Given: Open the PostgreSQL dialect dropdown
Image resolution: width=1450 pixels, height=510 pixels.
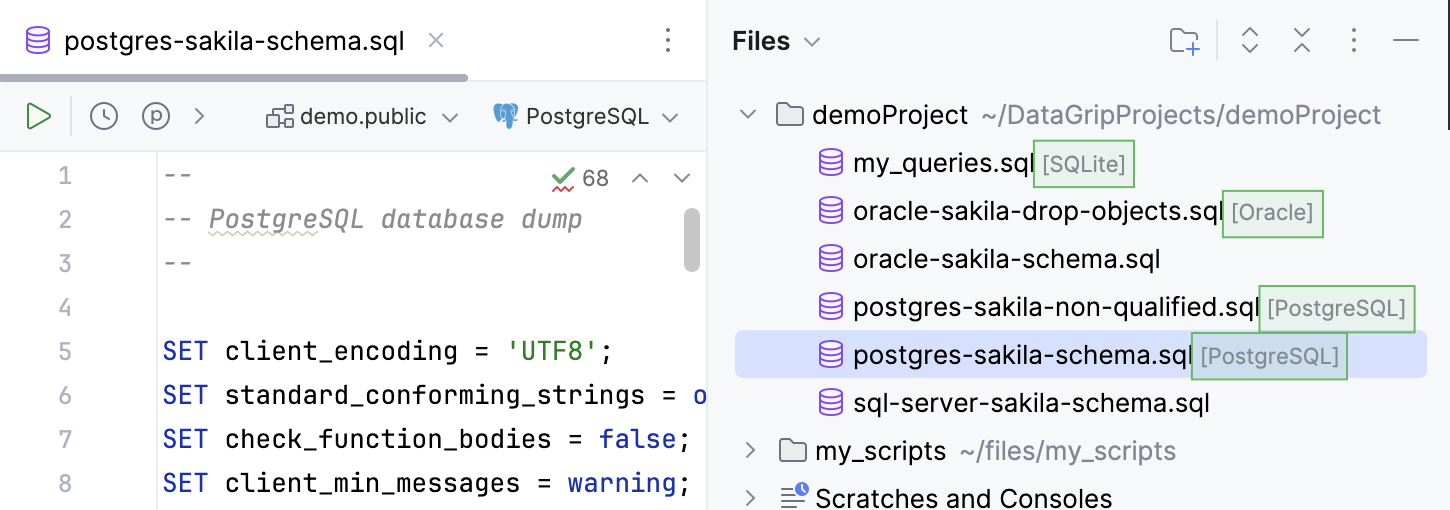Looking at the screenshot, I should click(x=586, y=117).
